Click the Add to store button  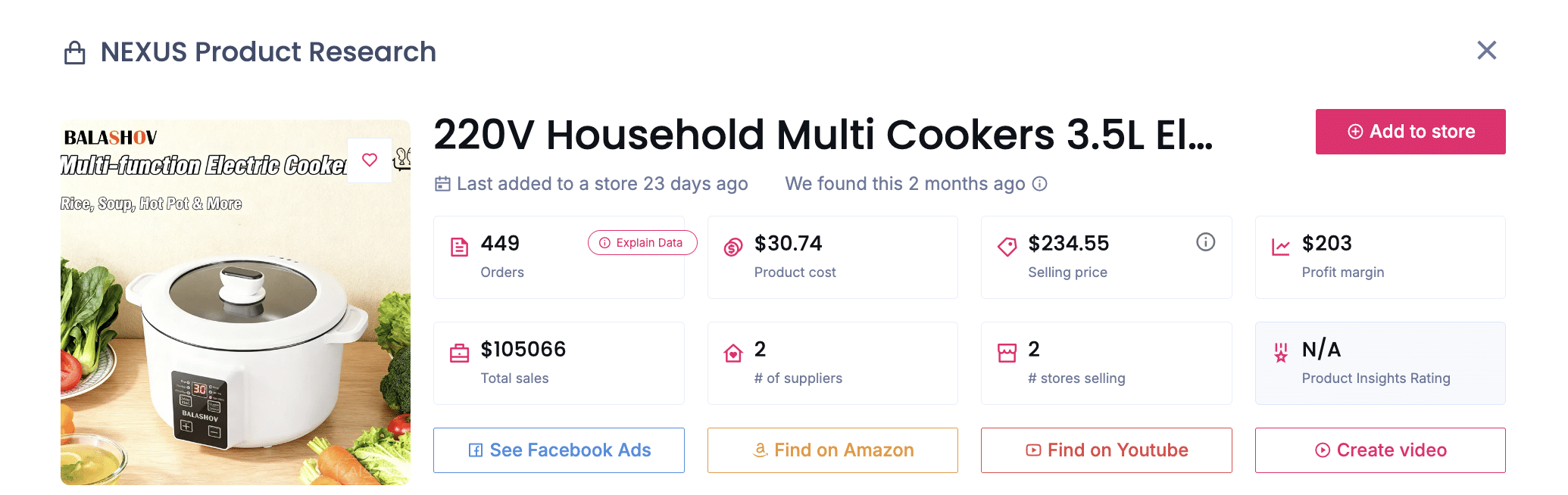coord(1410,132)
